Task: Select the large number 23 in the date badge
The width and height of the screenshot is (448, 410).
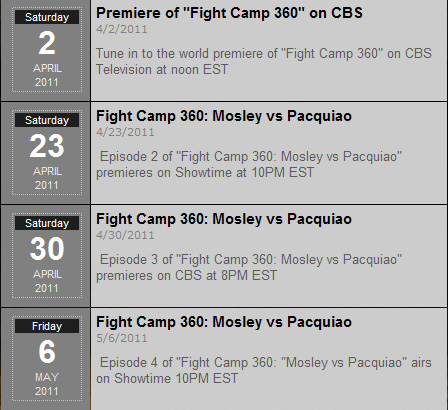Action: [47, 146]
